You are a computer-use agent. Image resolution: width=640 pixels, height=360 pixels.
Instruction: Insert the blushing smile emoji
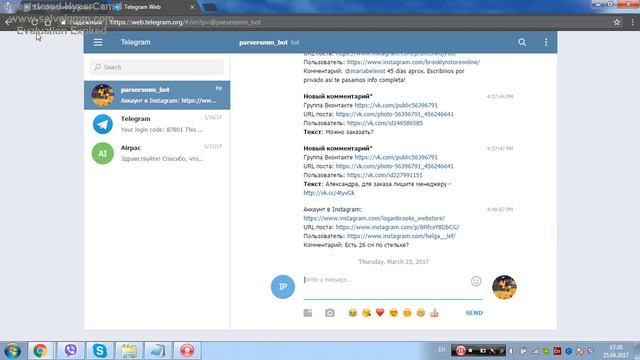click(407, 313)
